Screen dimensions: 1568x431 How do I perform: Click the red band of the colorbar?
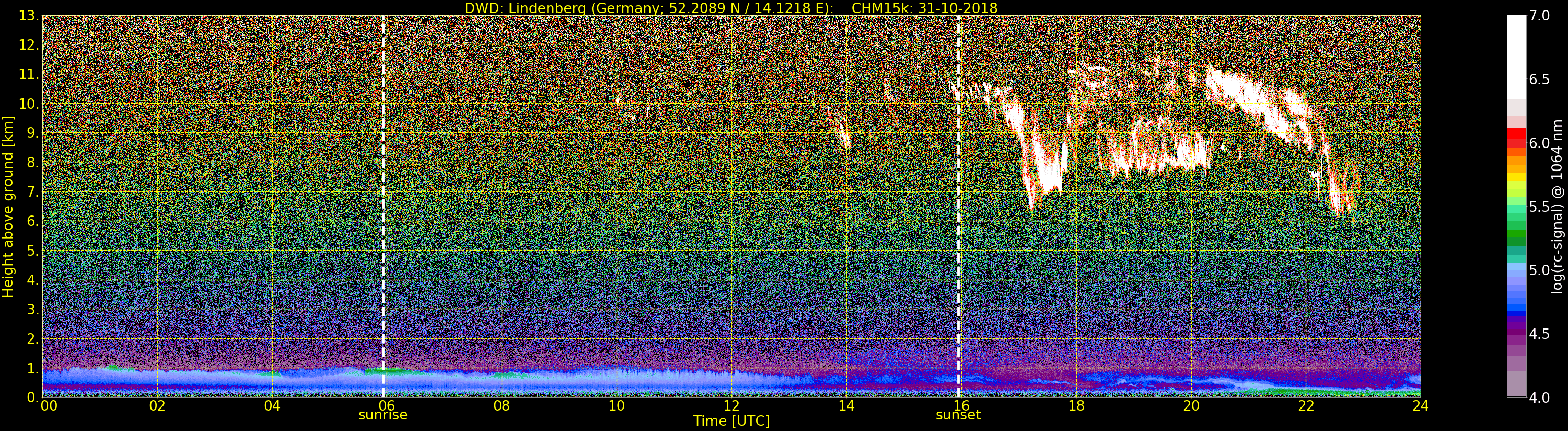[x=1516, y=138]
